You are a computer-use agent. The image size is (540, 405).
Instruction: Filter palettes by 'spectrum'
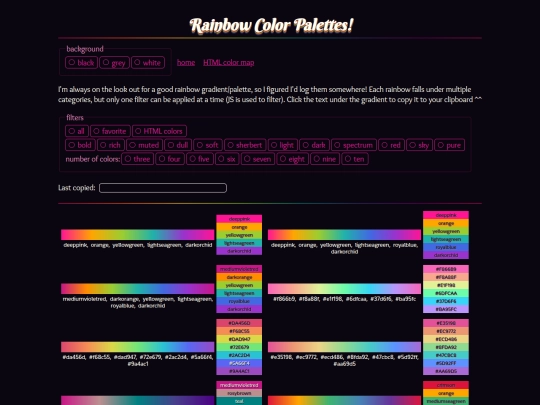tap(354, 145)
